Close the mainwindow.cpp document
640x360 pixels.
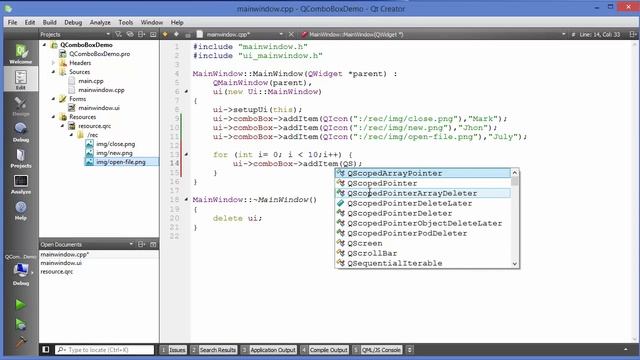point(291,34)
